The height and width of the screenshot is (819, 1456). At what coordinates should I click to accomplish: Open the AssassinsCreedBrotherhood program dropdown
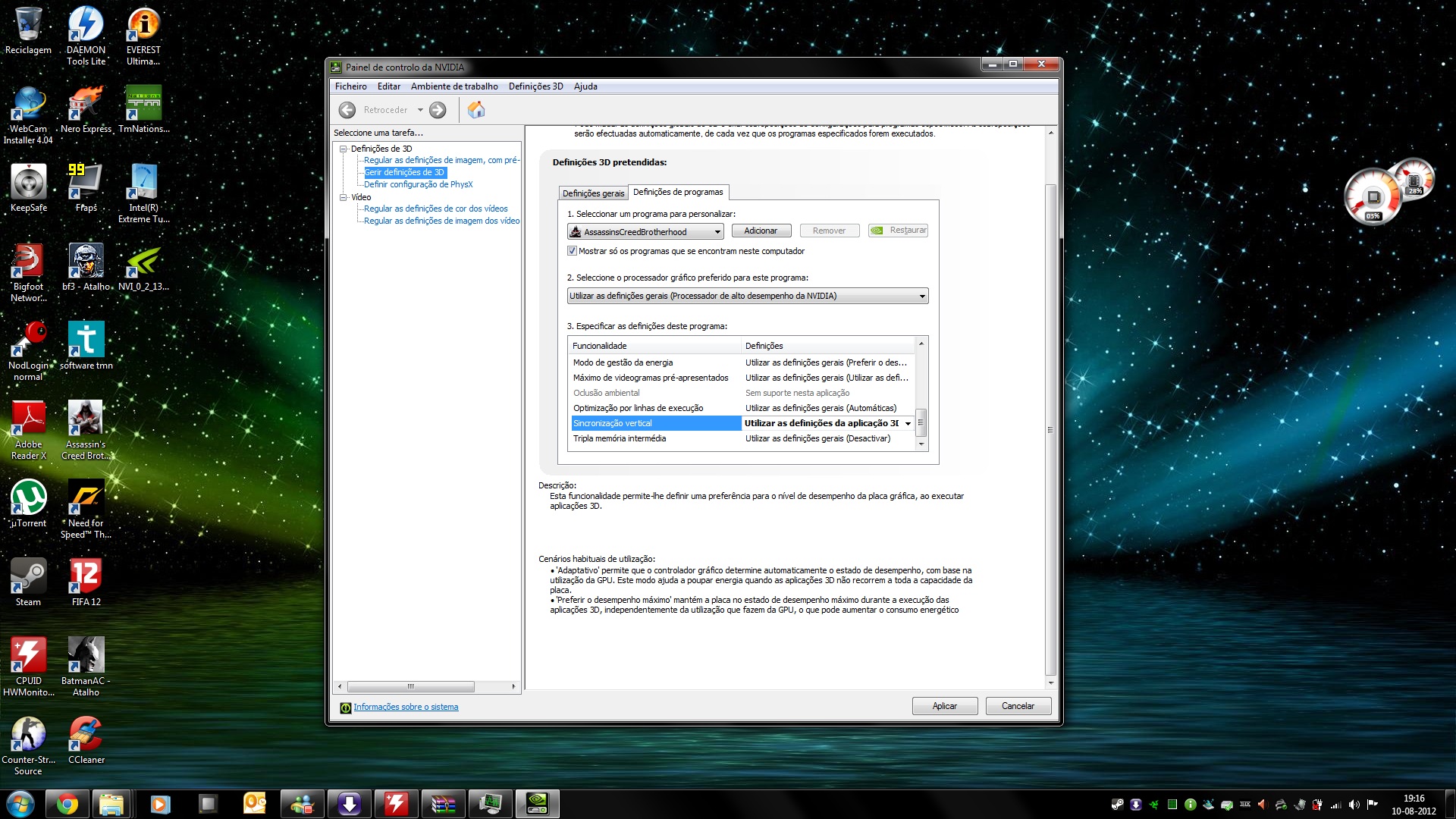645,231
